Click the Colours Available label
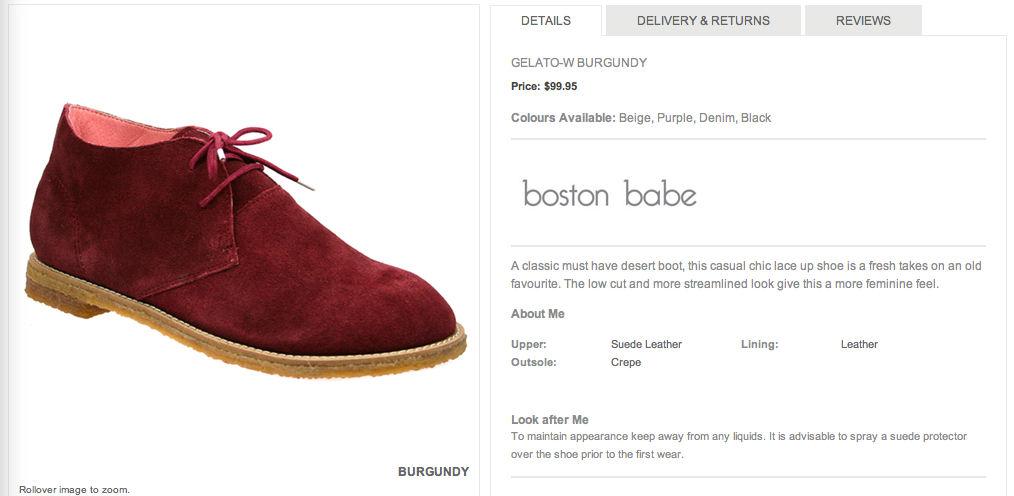1014x496 pixels. [563, 118]
